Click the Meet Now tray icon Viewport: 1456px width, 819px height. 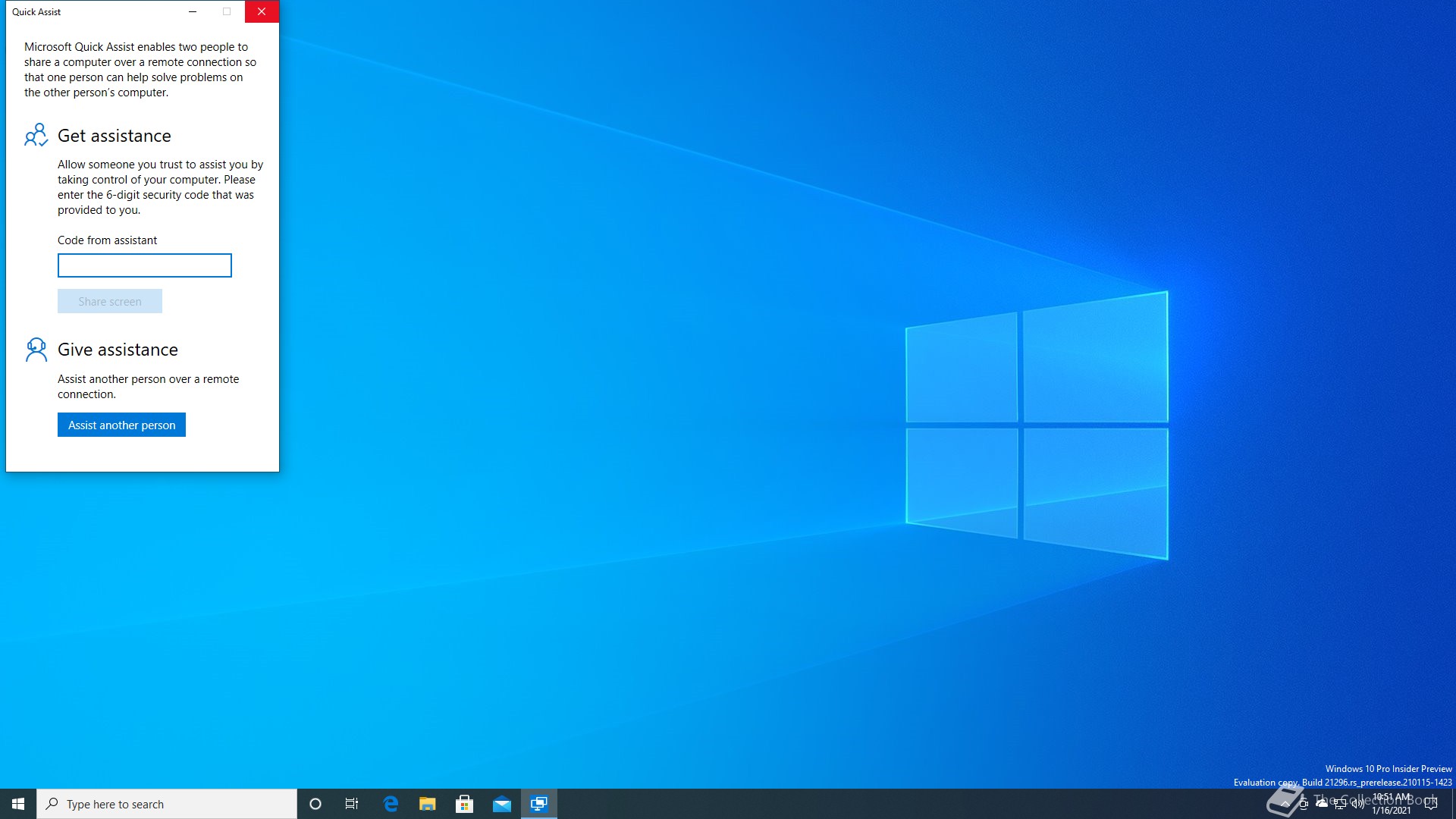1304,804
